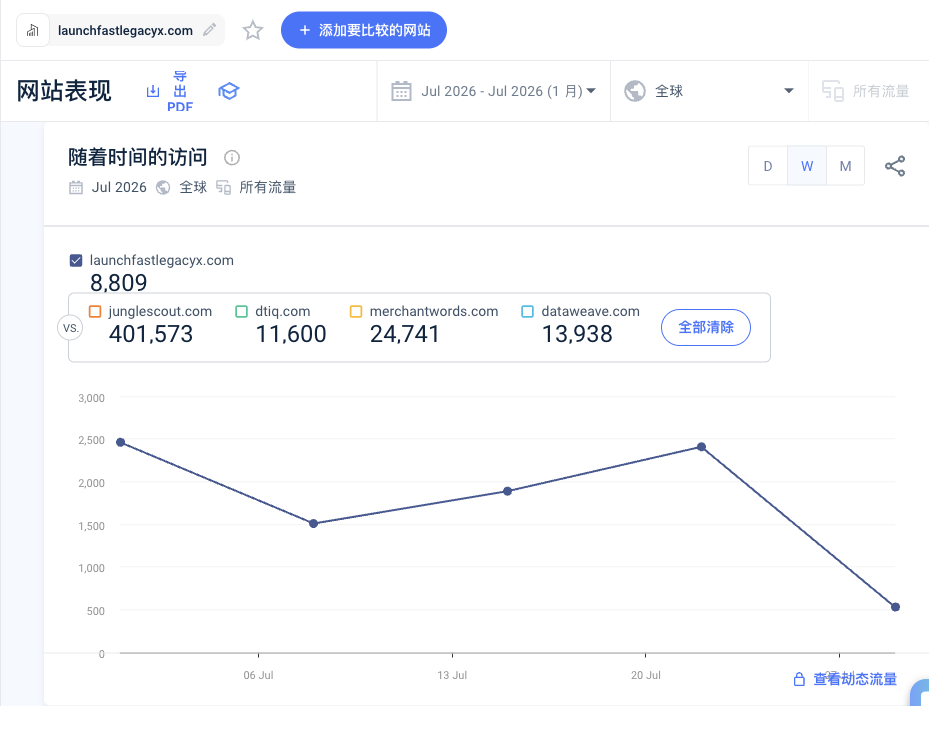Click the 导出 PDF link
The height and width of the screenshot is (742, 929).
(x=180, y=91)
